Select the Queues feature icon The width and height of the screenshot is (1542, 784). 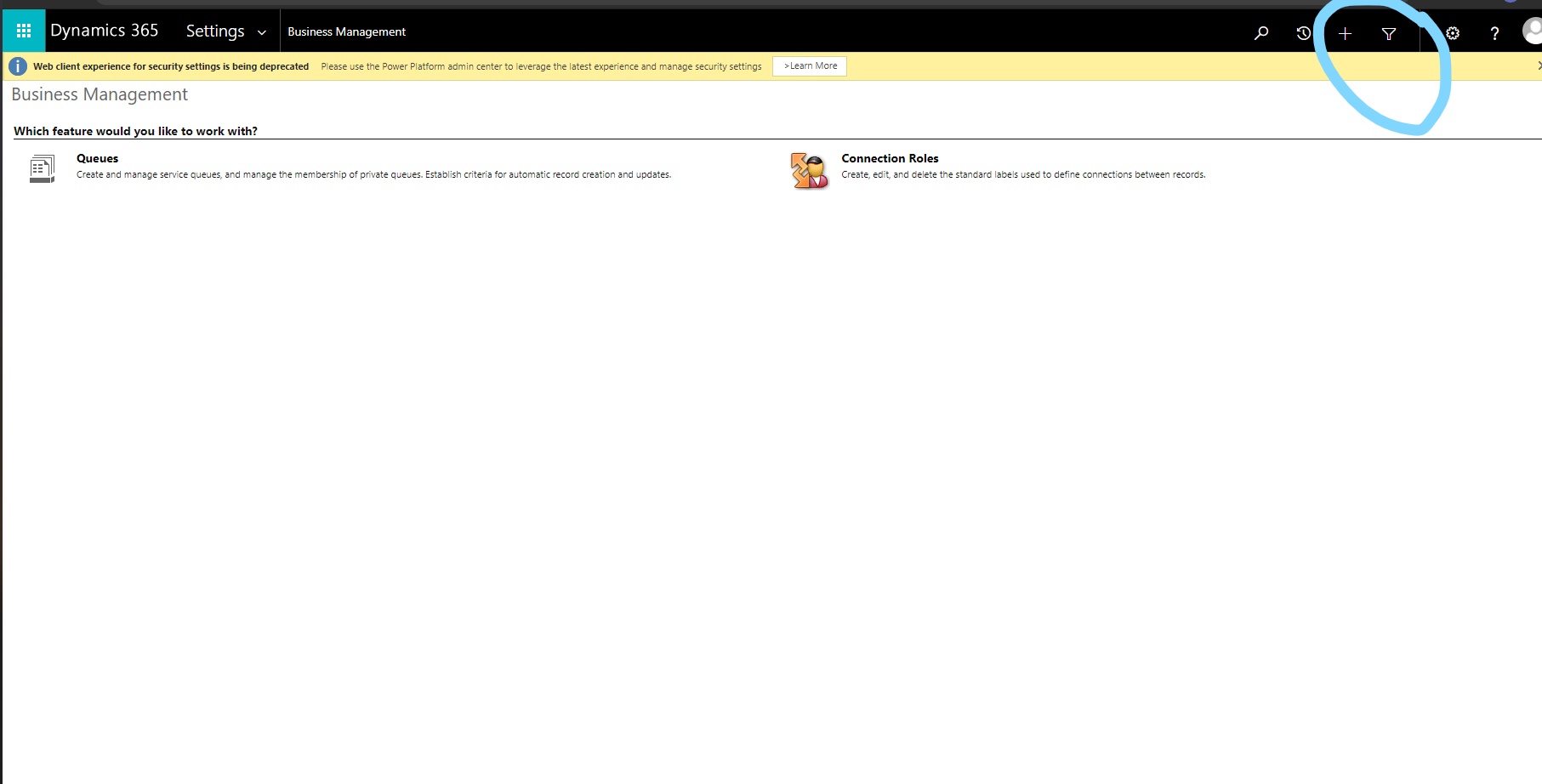41,168
